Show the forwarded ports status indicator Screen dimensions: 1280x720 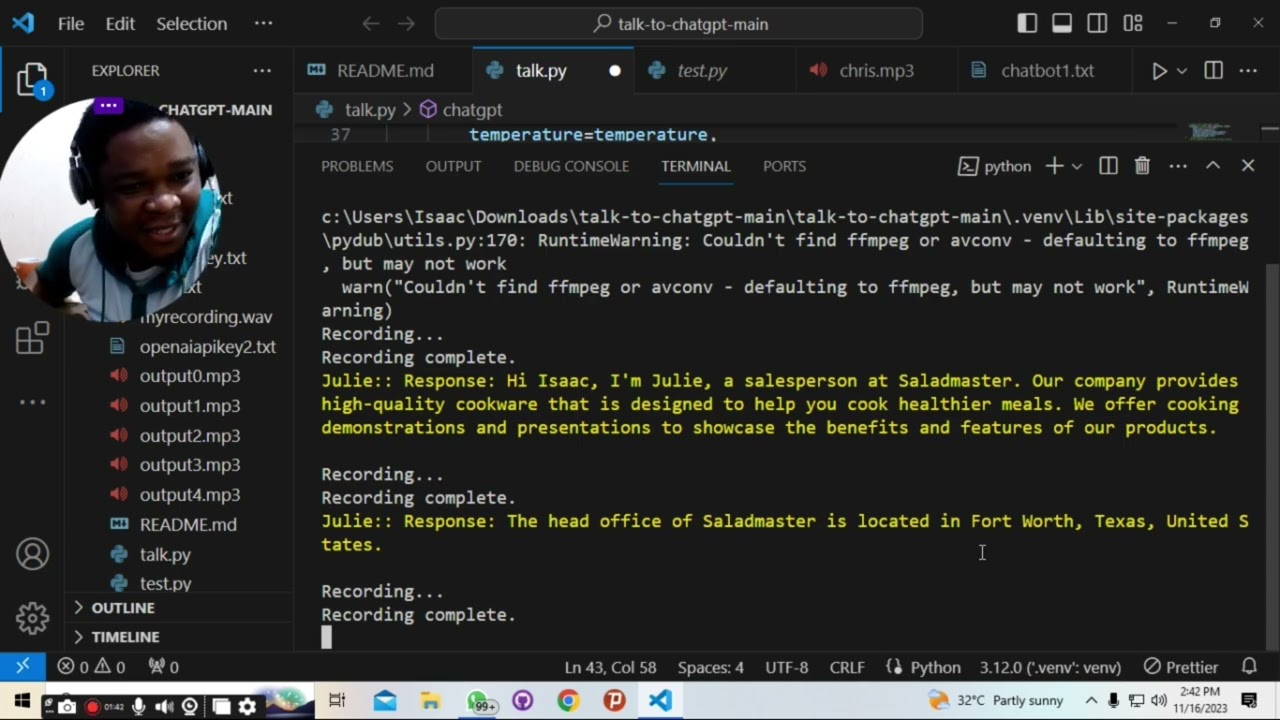pyautogui.click(x=164, y=667)
